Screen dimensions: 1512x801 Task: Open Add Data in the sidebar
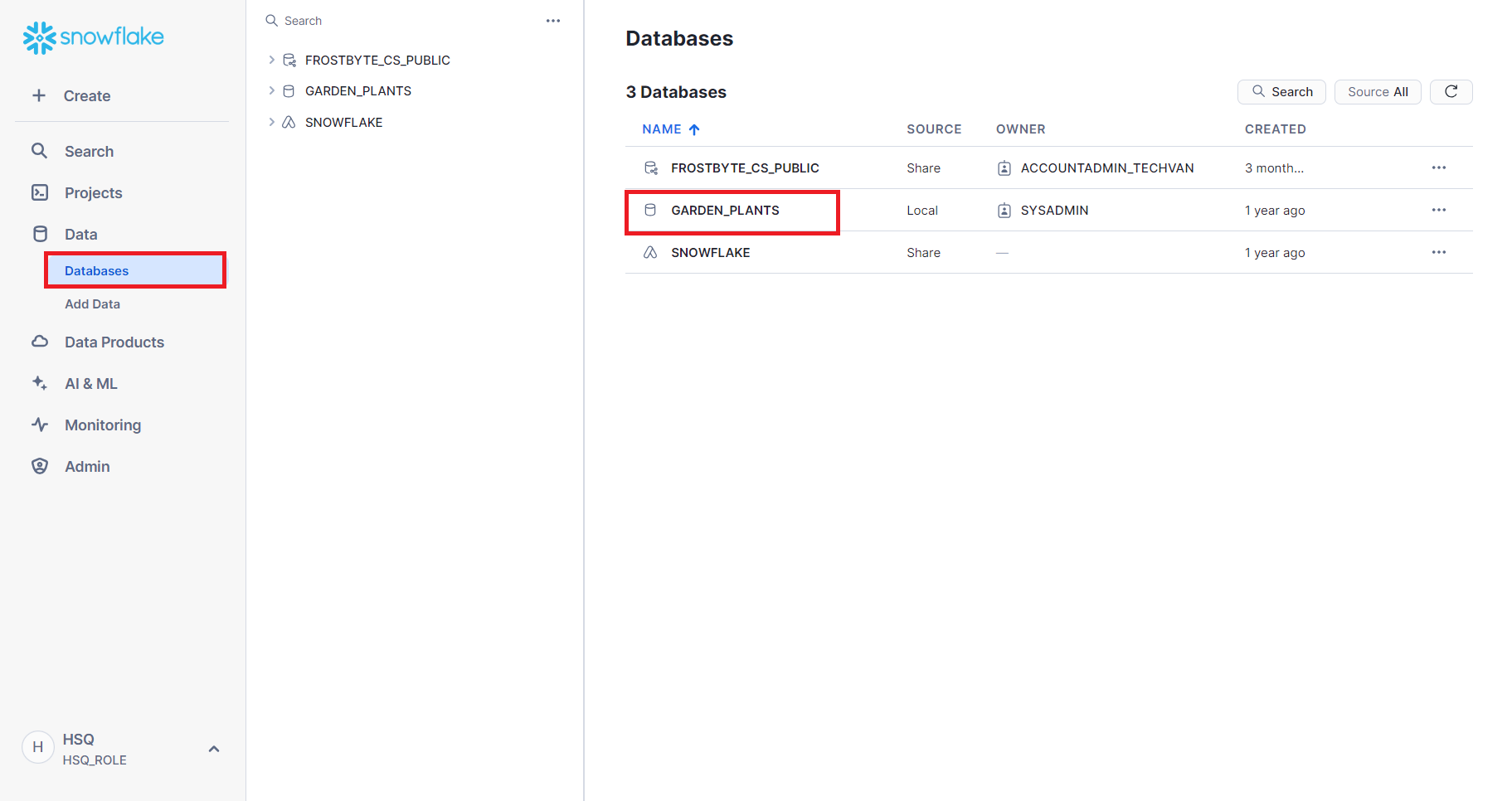click(93, 304)
